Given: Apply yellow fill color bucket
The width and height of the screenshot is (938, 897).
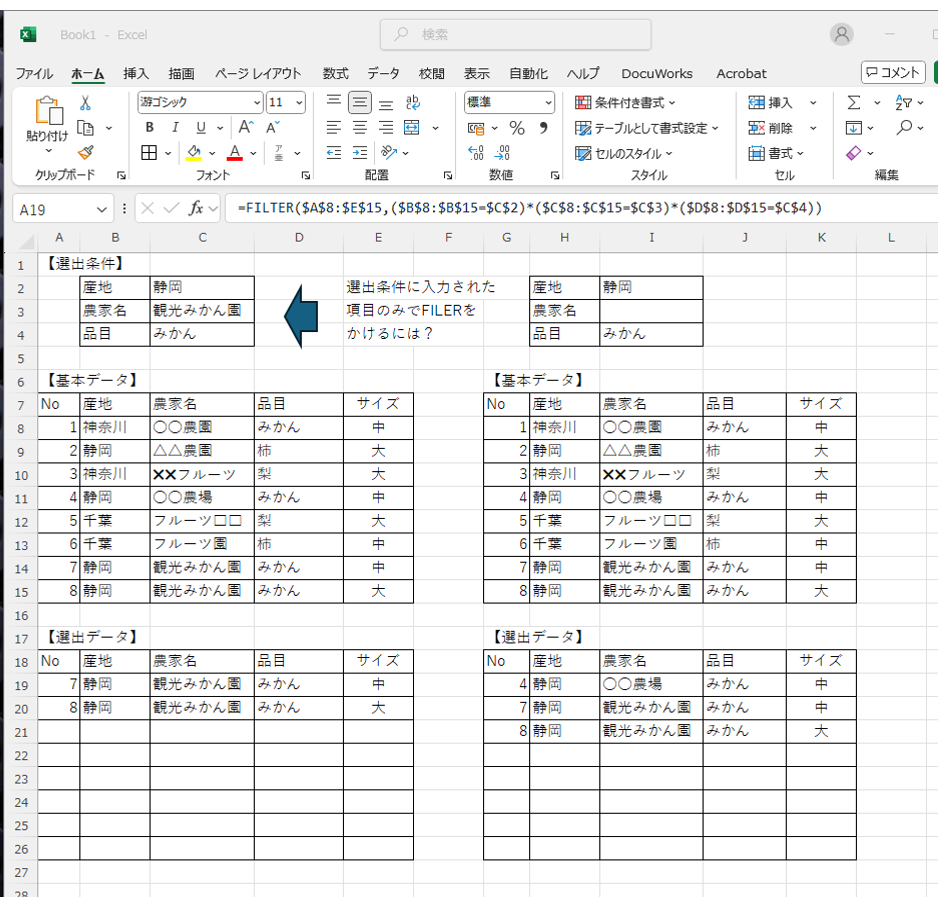Looking at the screenshot, I should coord(194,153).
